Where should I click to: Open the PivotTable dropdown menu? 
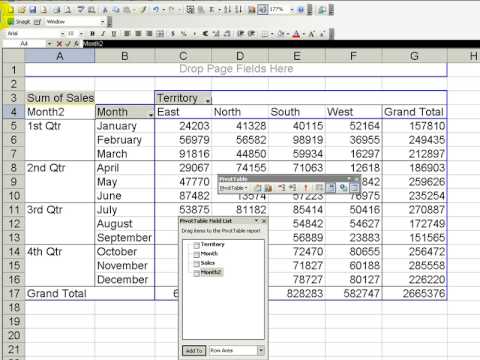click(x=233, y=188)
